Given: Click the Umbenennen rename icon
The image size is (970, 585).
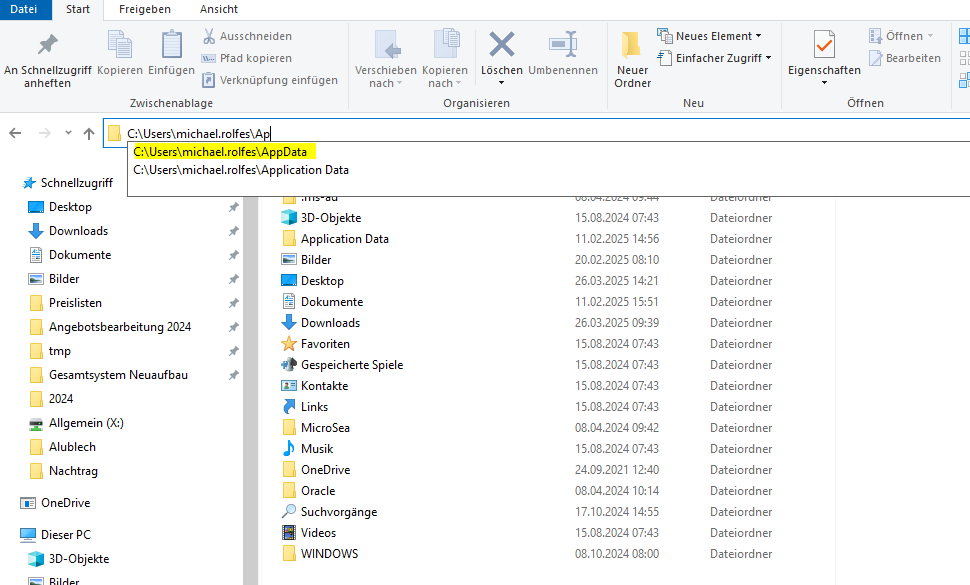Looking at the screenshot, I should tap(562, 45).
